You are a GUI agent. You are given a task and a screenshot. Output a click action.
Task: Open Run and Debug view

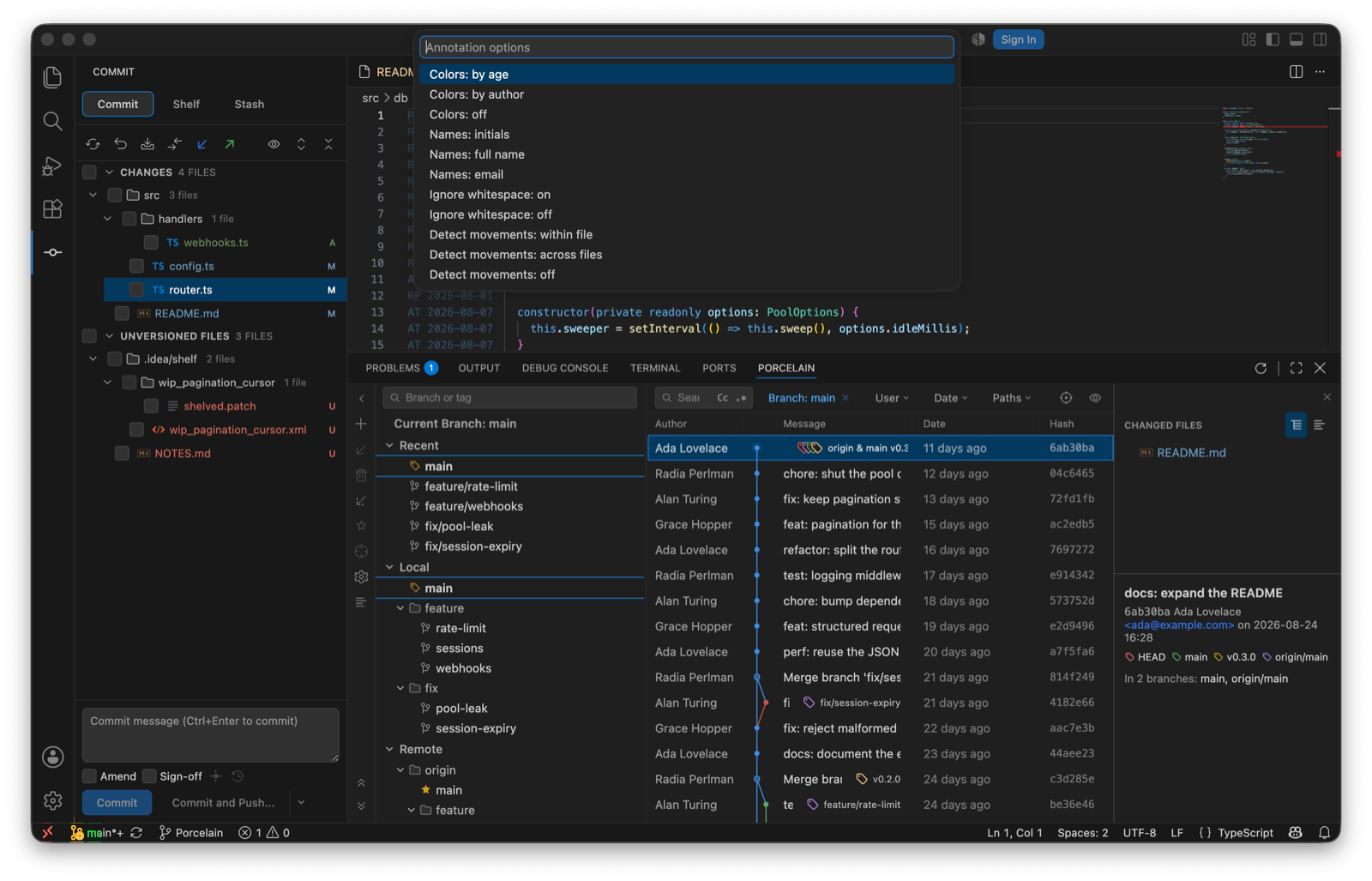[x=52, y=166]
